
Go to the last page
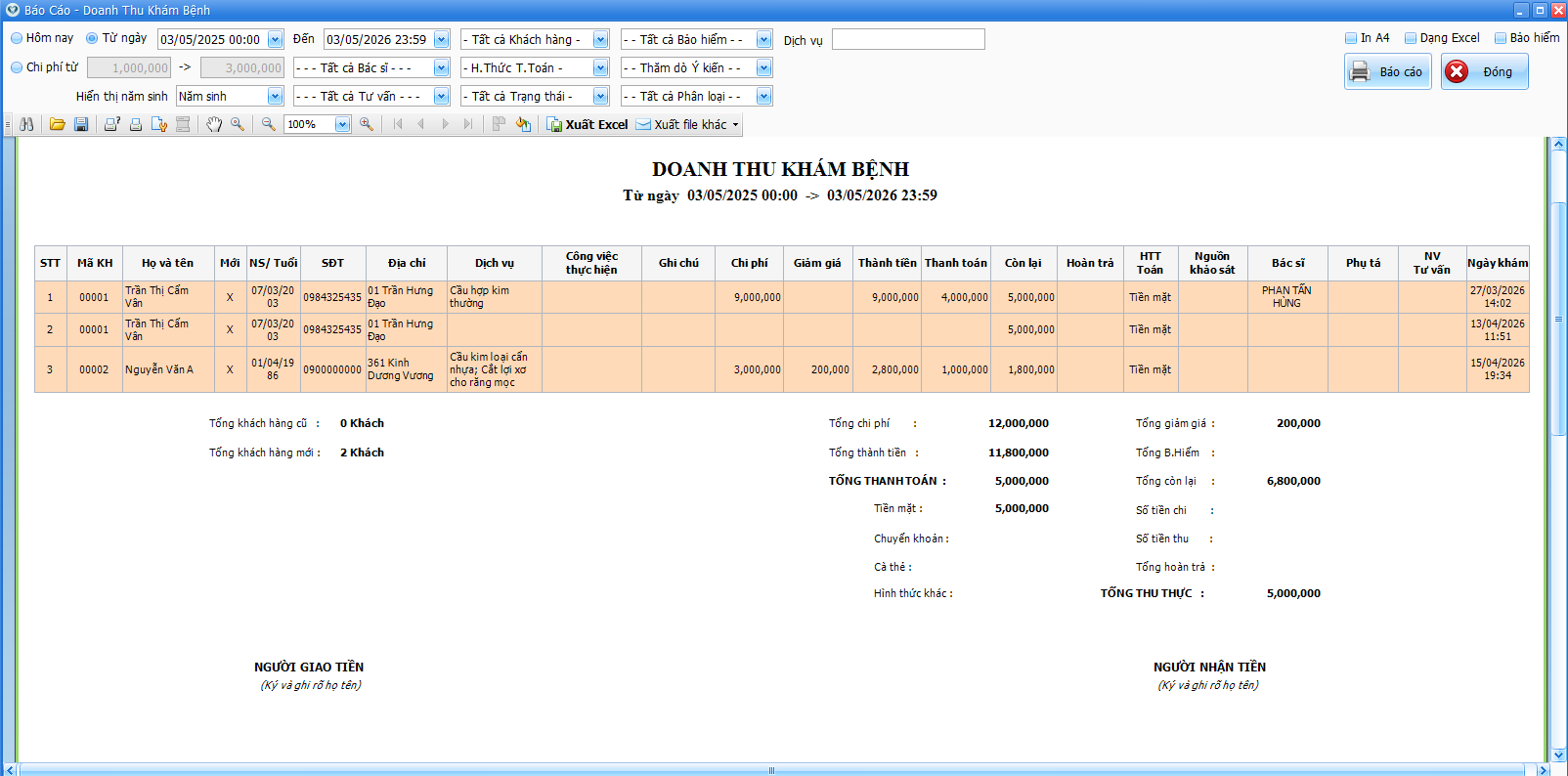468,124
